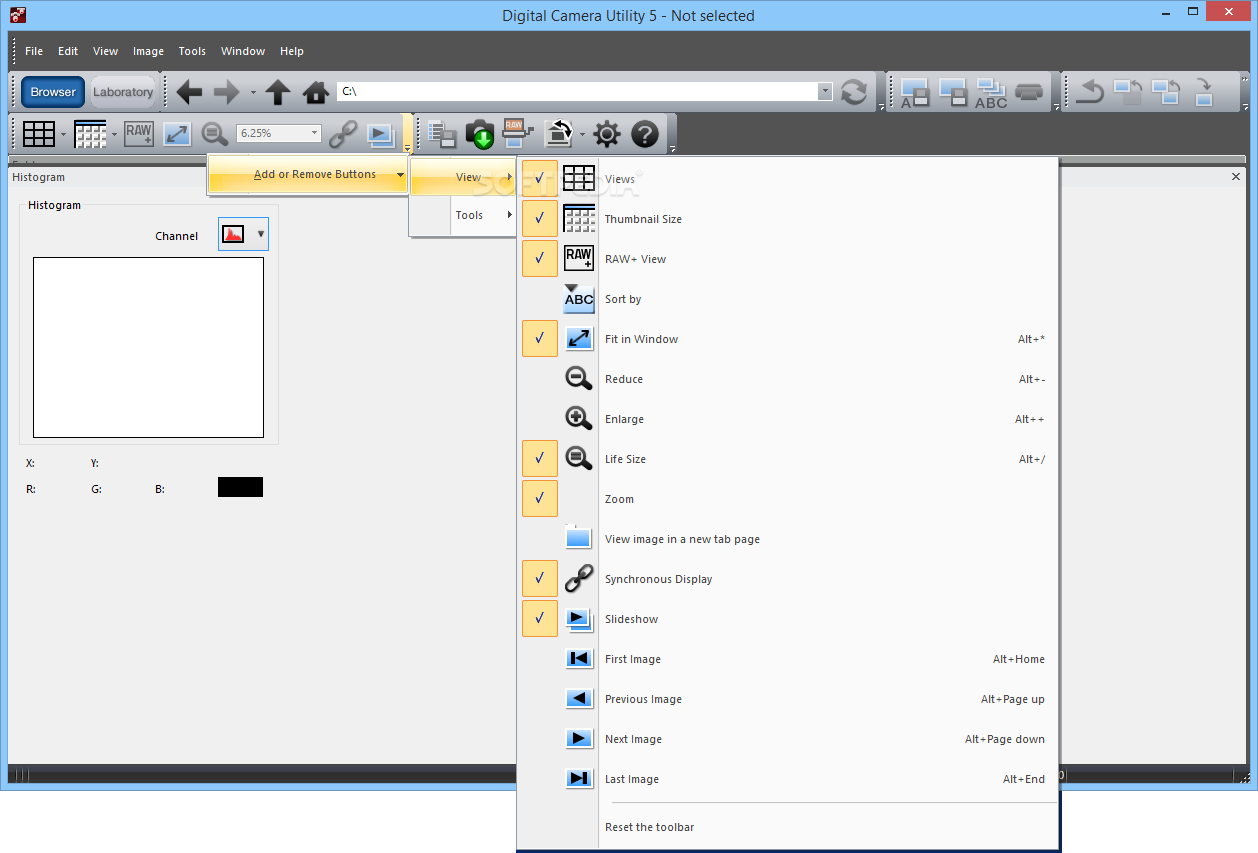Open Views grid dropdown arrow
This screenshot has width=1258, height=853.
point(63,134)
